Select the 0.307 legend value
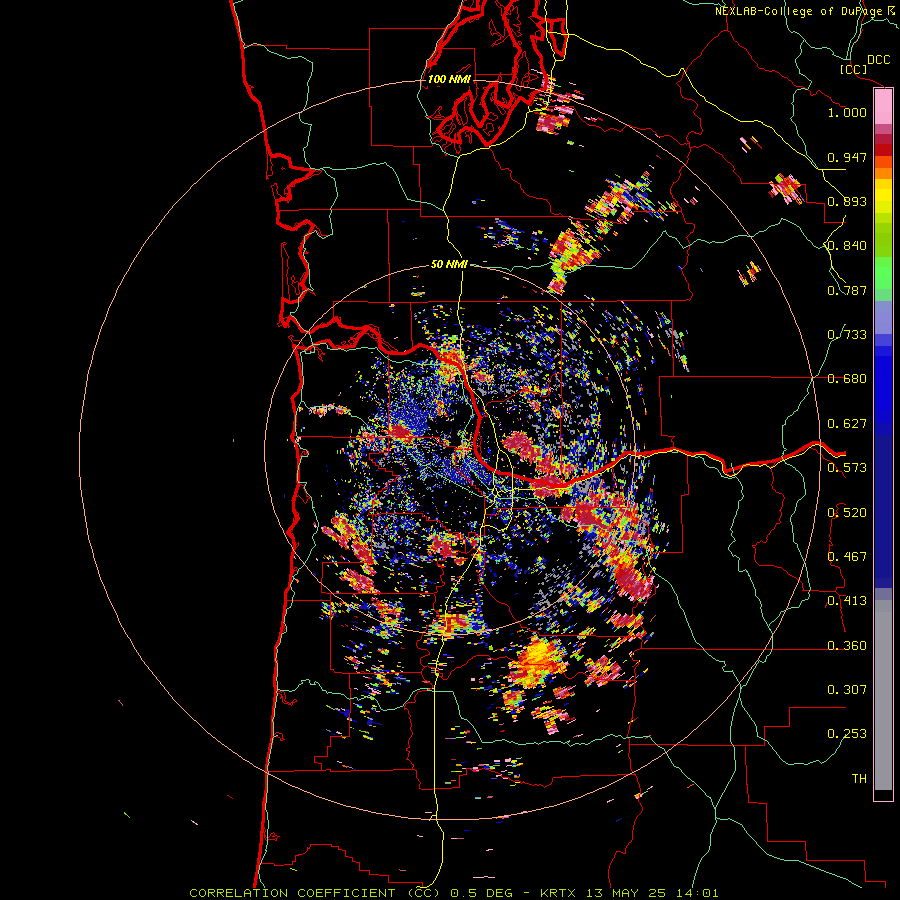The width and height of the screenshot is (900, 900). tap(847, 690)
